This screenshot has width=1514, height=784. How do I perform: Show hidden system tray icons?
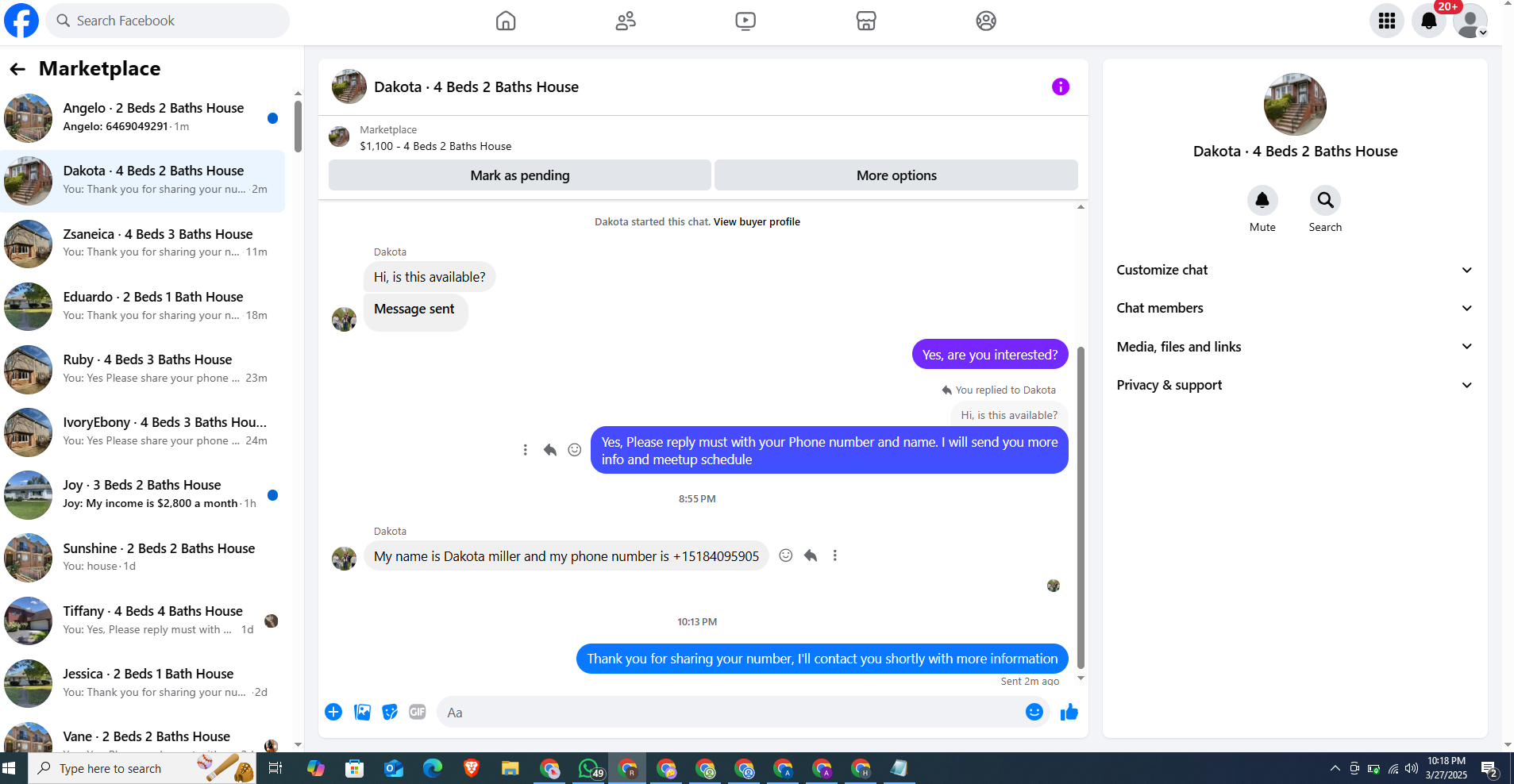(x=1335, y=768)
